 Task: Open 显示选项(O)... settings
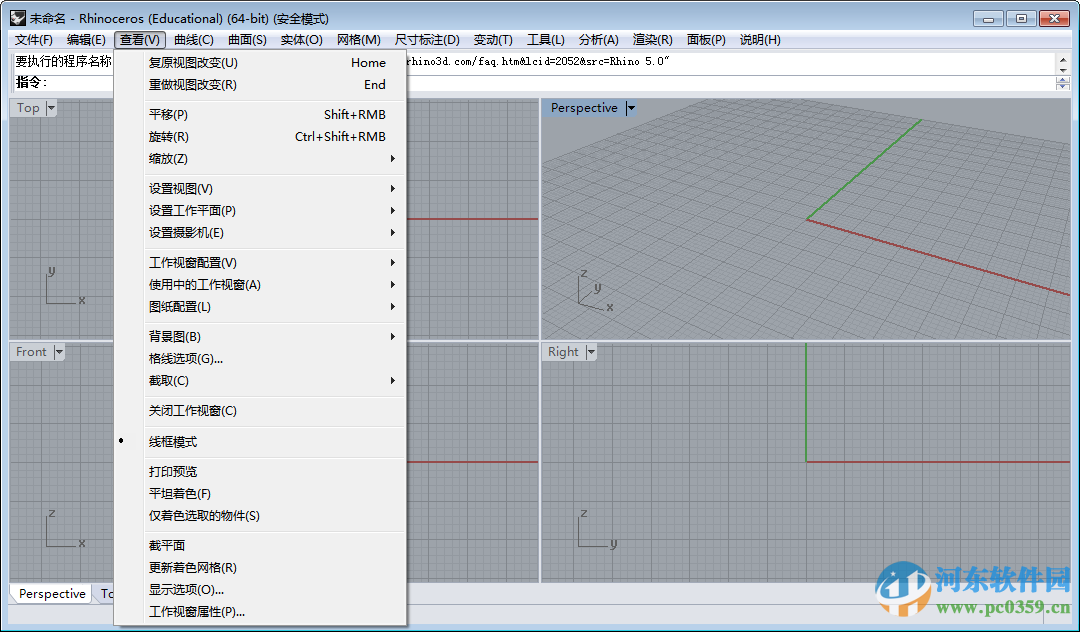(x=260, y=589)
